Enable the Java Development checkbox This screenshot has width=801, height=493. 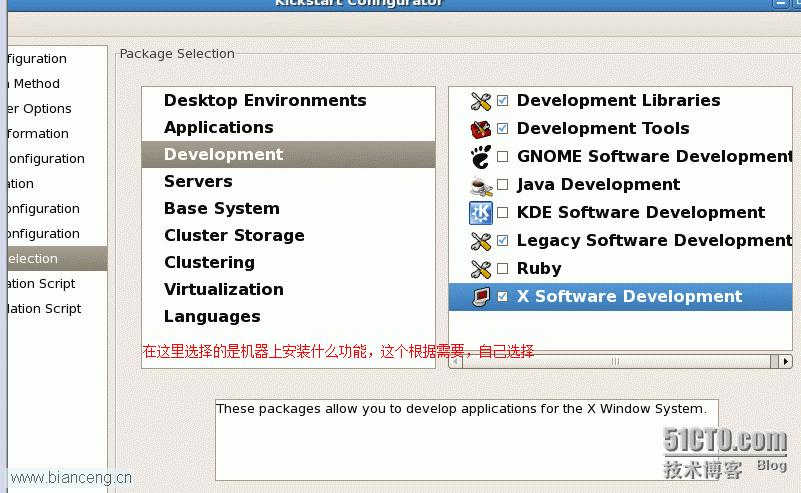(503, 184)
